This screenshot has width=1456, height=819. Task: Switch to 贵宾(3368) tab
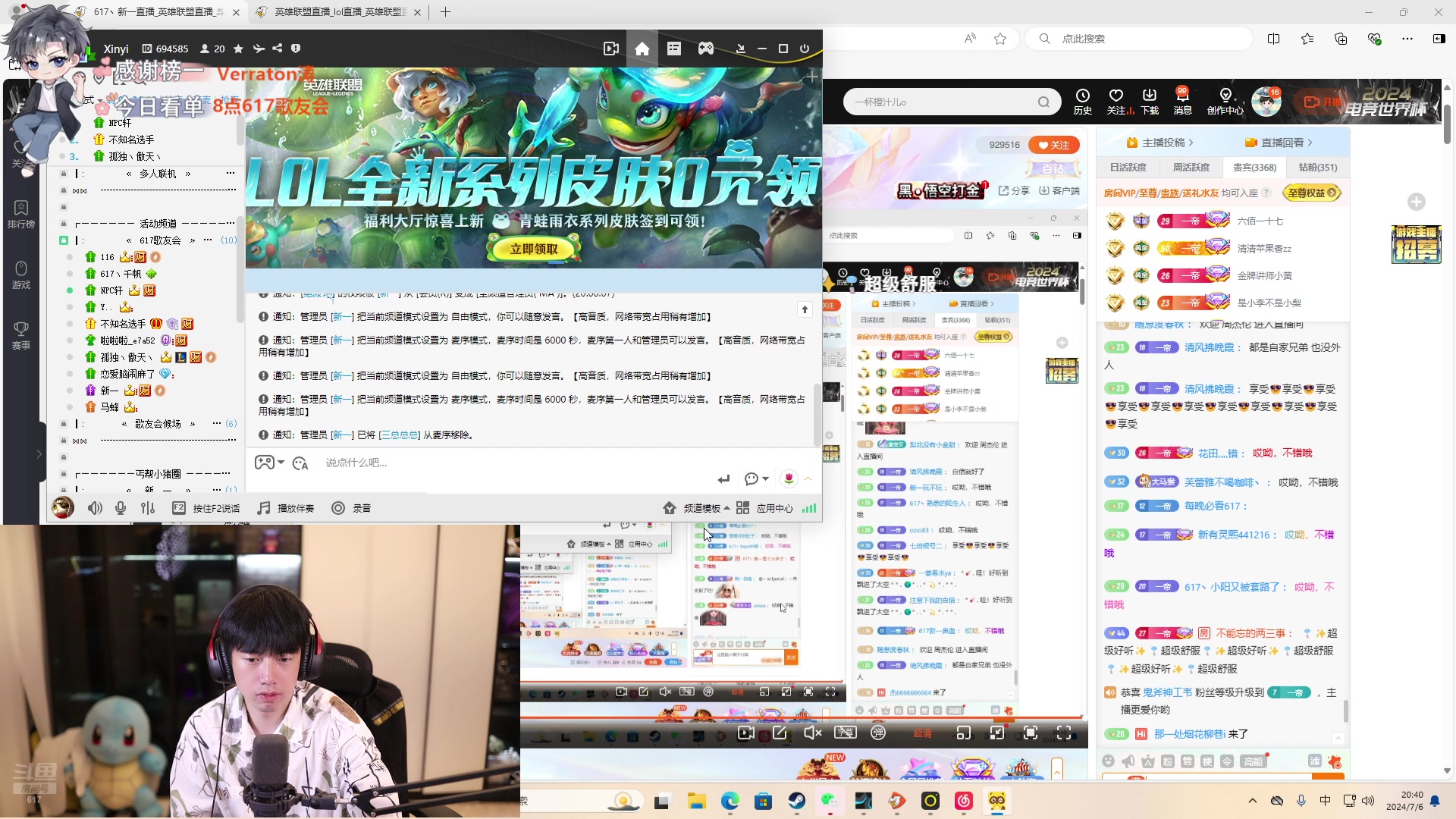tap(1254, 168)
